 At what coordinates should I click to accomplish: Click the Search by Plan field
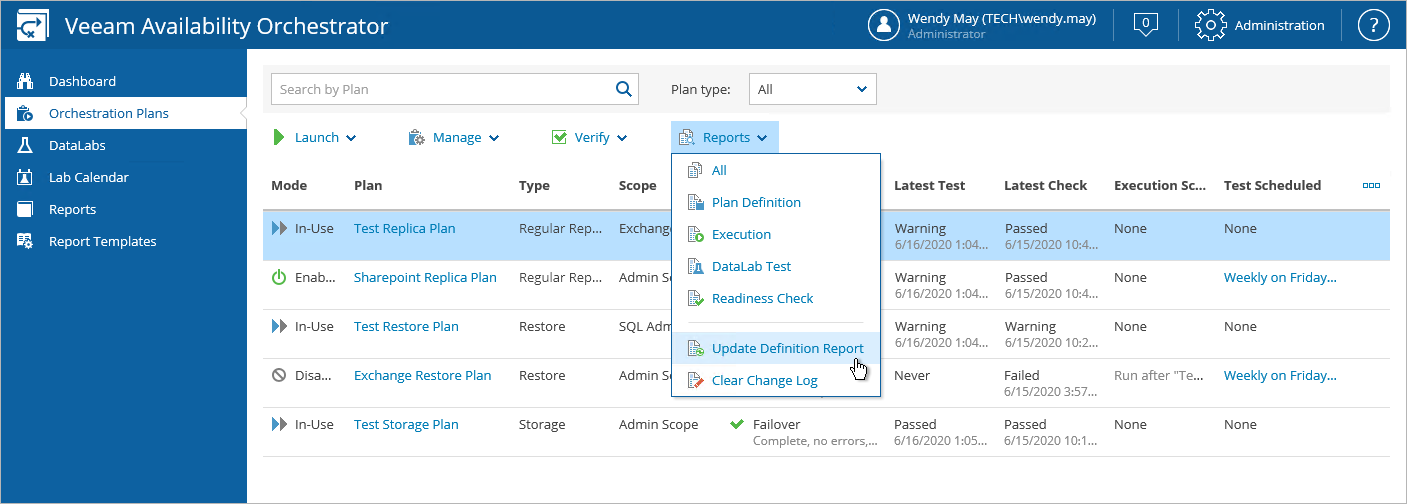coord(440,89)
